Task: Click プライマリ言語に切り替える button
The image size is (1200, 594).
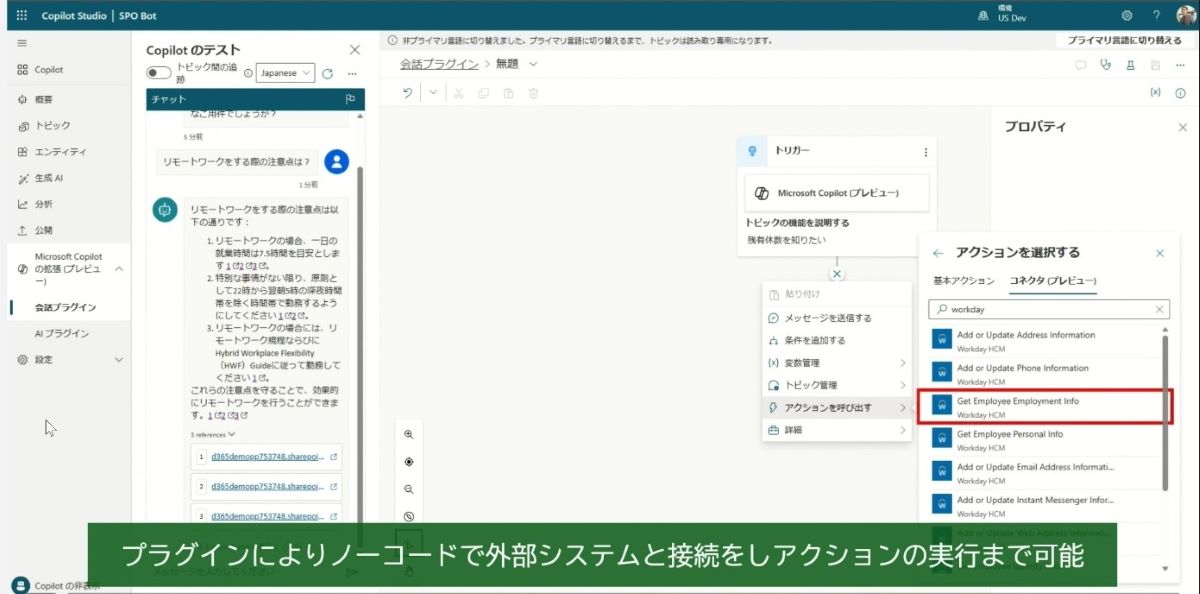Action: 1124,41
